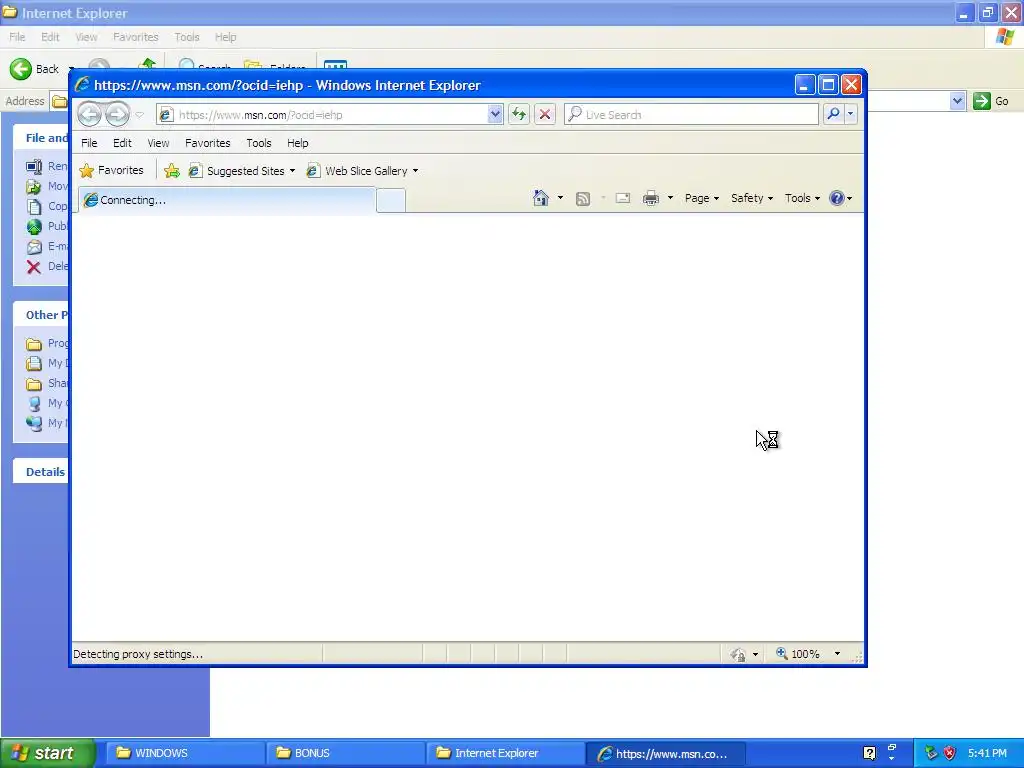The image size is (1024, 768).
Task: Open the View menu in IE
Action: [x=158, y=143]
